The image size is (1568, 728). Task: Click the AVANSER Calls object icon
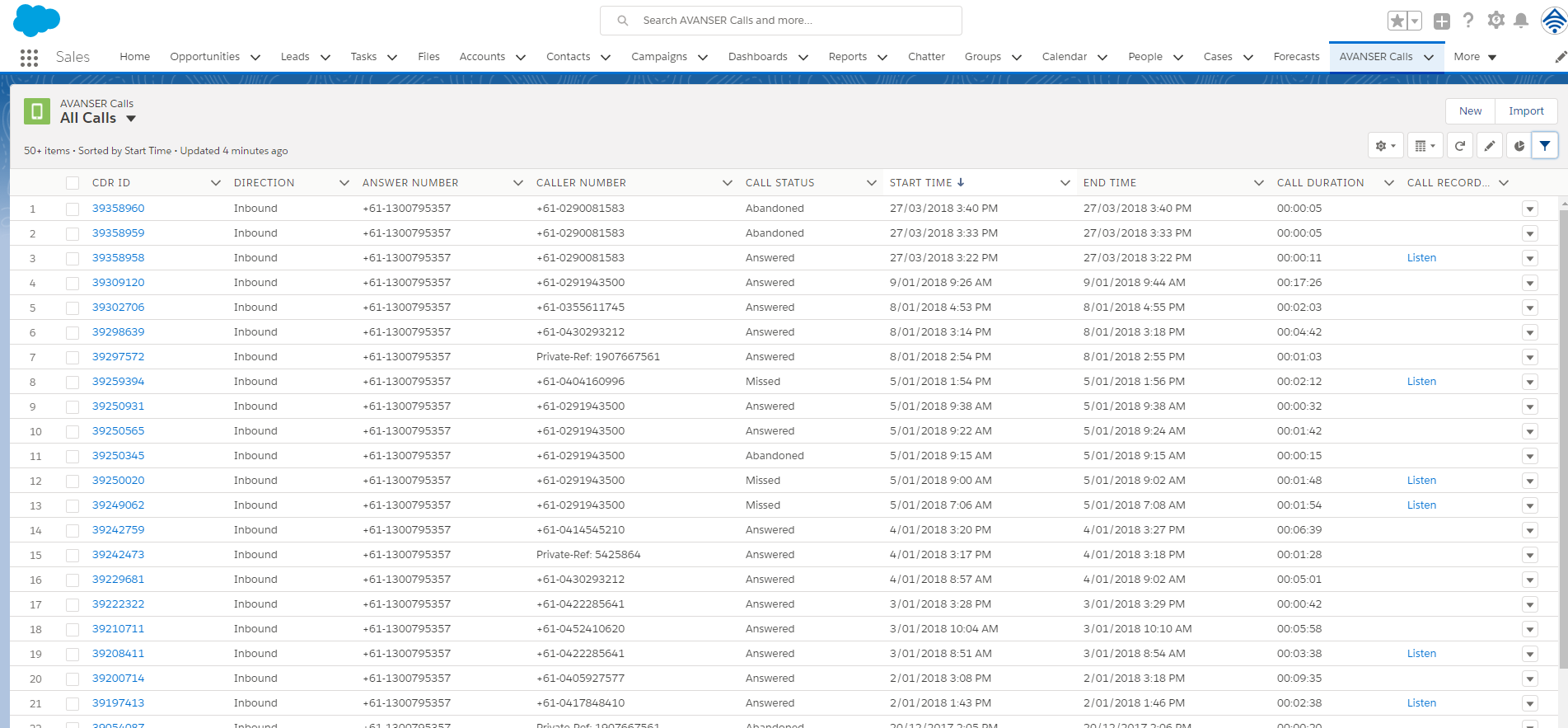[x=37, y=111]
